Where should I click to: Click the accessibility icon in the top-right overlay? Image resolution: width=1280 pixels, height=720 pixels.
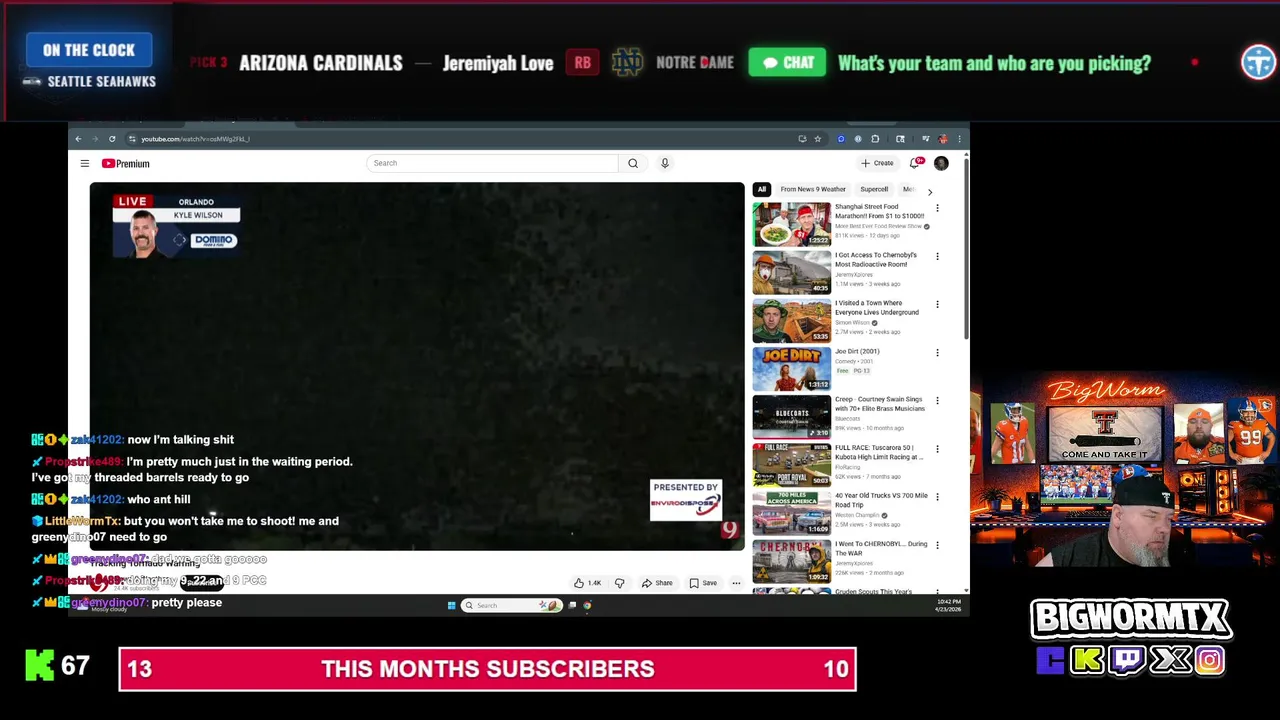tap(1258, 62)
